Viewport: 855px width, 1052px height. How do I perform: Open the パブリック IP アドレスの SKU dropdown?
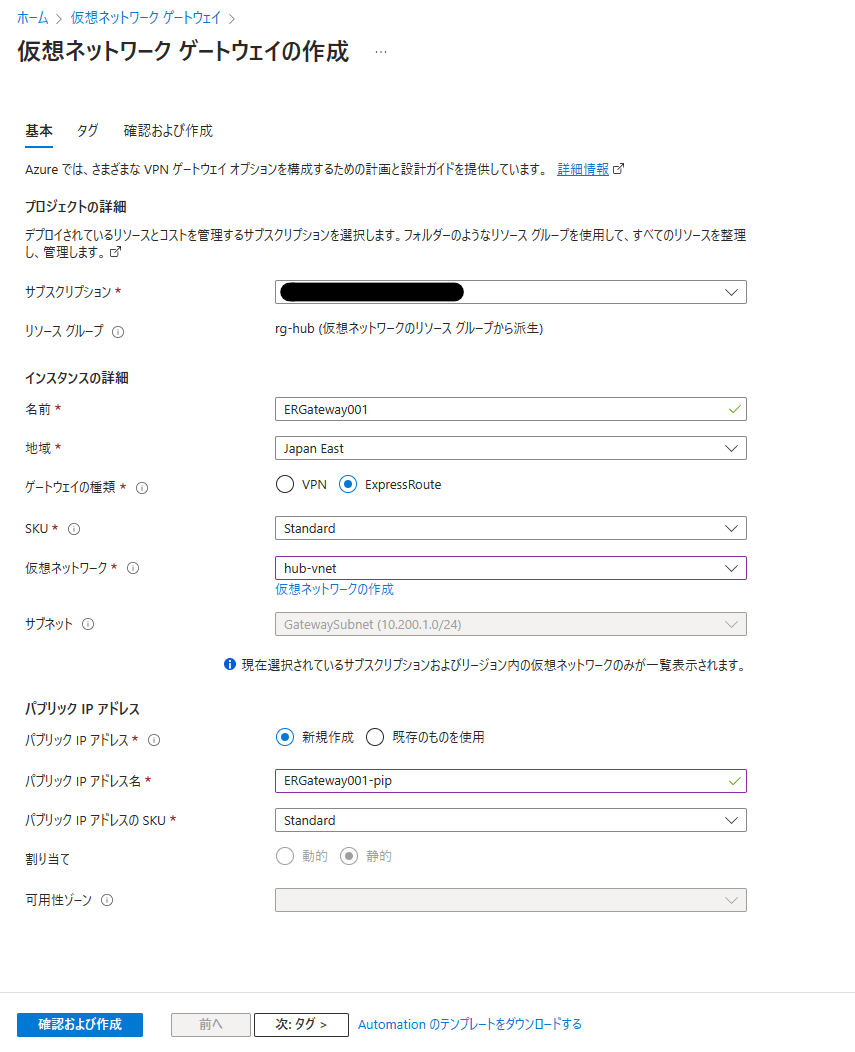point(511,820)
